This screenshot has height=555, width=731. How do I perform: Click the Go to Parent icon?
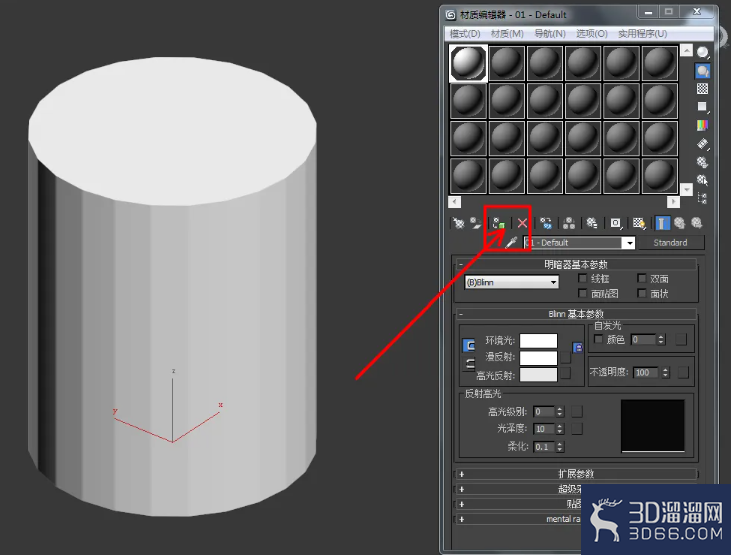[680, 223]
